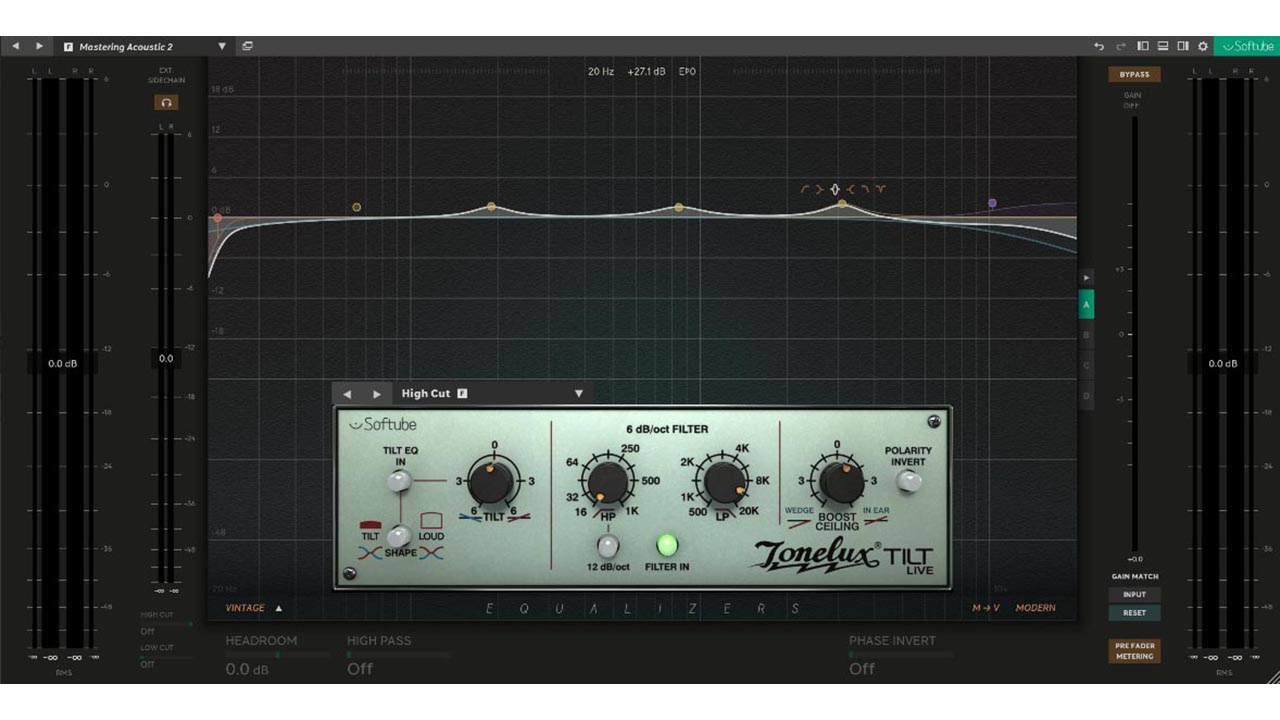Click the copy icon beside preset name
Screen dimensions: 1280x720
point(247,46)
